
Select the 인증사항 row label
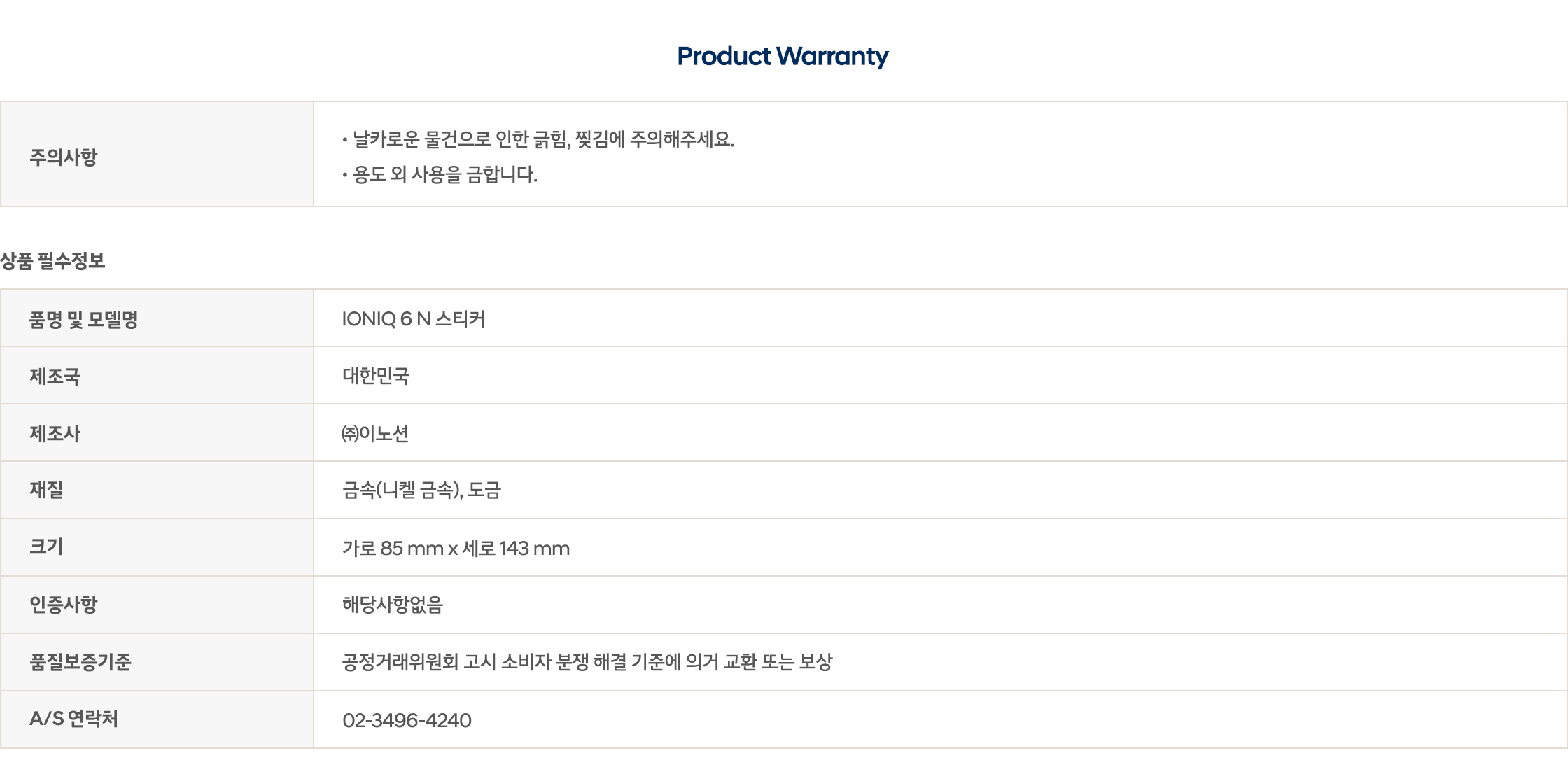pos(63,605)
